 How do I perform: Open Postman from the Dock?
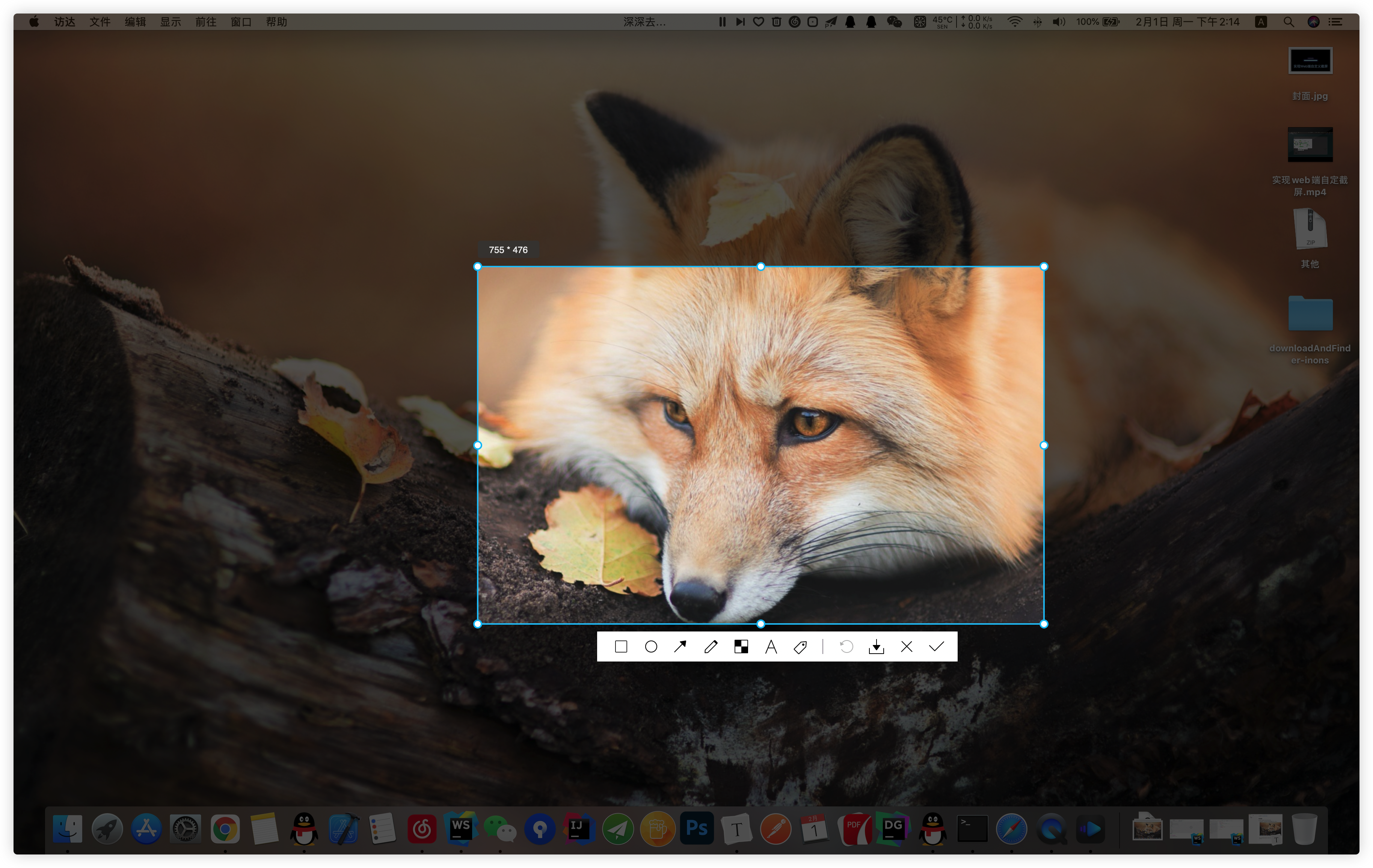click(x=776, y=829)
